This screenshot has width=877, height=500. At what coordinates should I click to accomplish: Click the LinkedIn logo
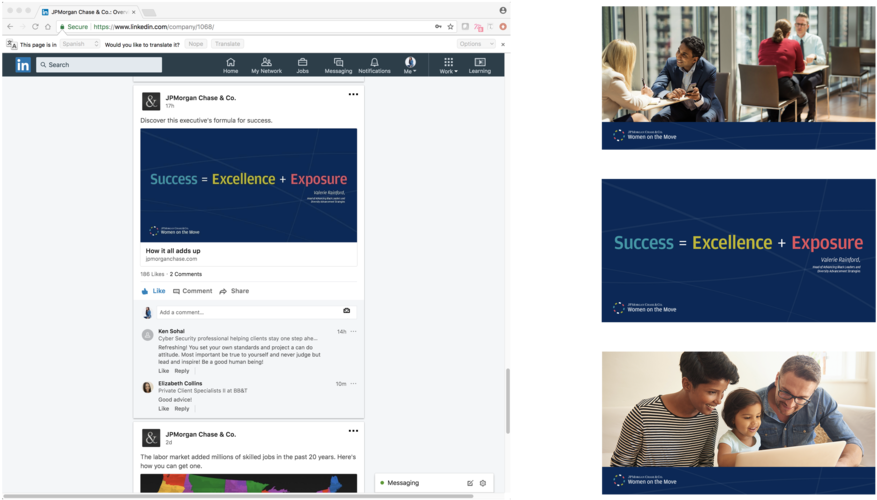click(x=23, y=65)
